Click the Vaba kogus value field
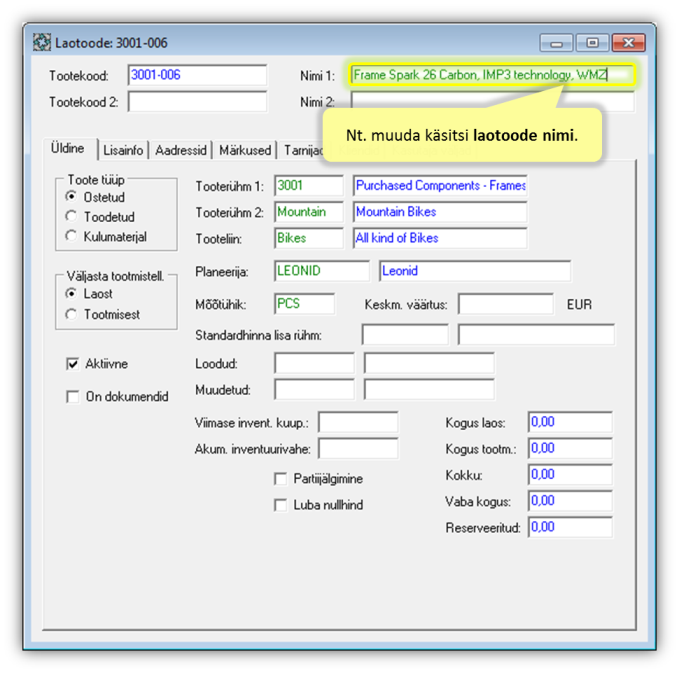The image size is (679, 673). coord(570,501)
